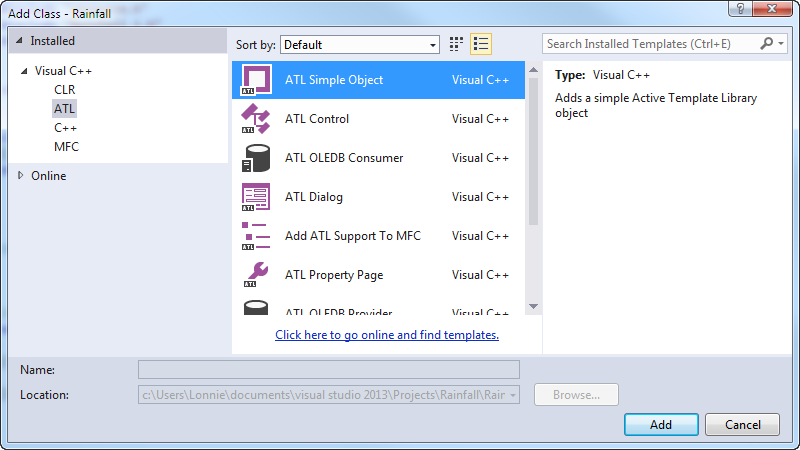Select the ATL Simple Object row text
Viewport: 800px width, 450px height.
tap(334, 80)
